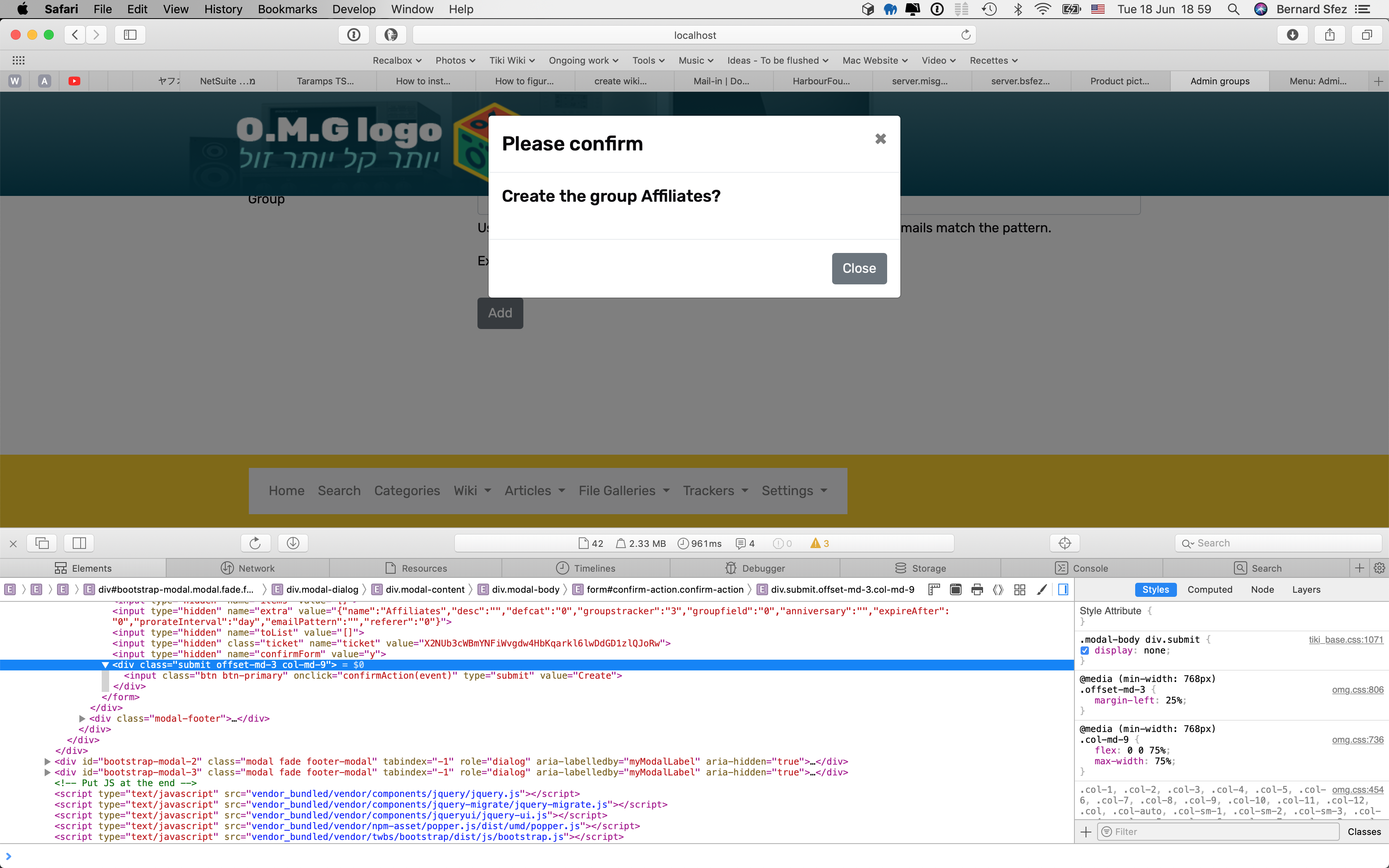Switch to the Network inspector tab
This screenshot has width=1389, height=868.
[x=248, y=568]
